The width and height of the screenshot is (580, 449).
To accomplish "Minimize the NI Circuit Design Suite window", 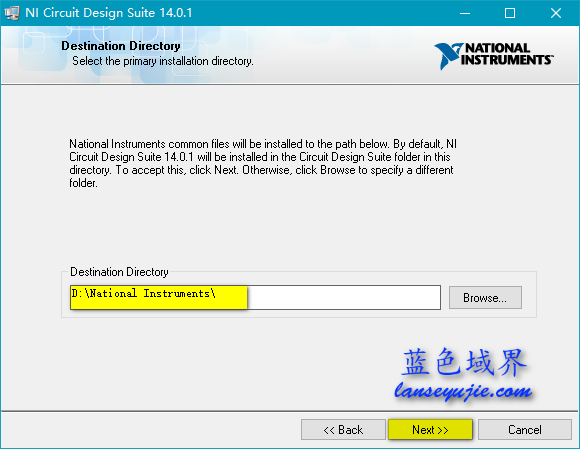I will coord(465,13).
